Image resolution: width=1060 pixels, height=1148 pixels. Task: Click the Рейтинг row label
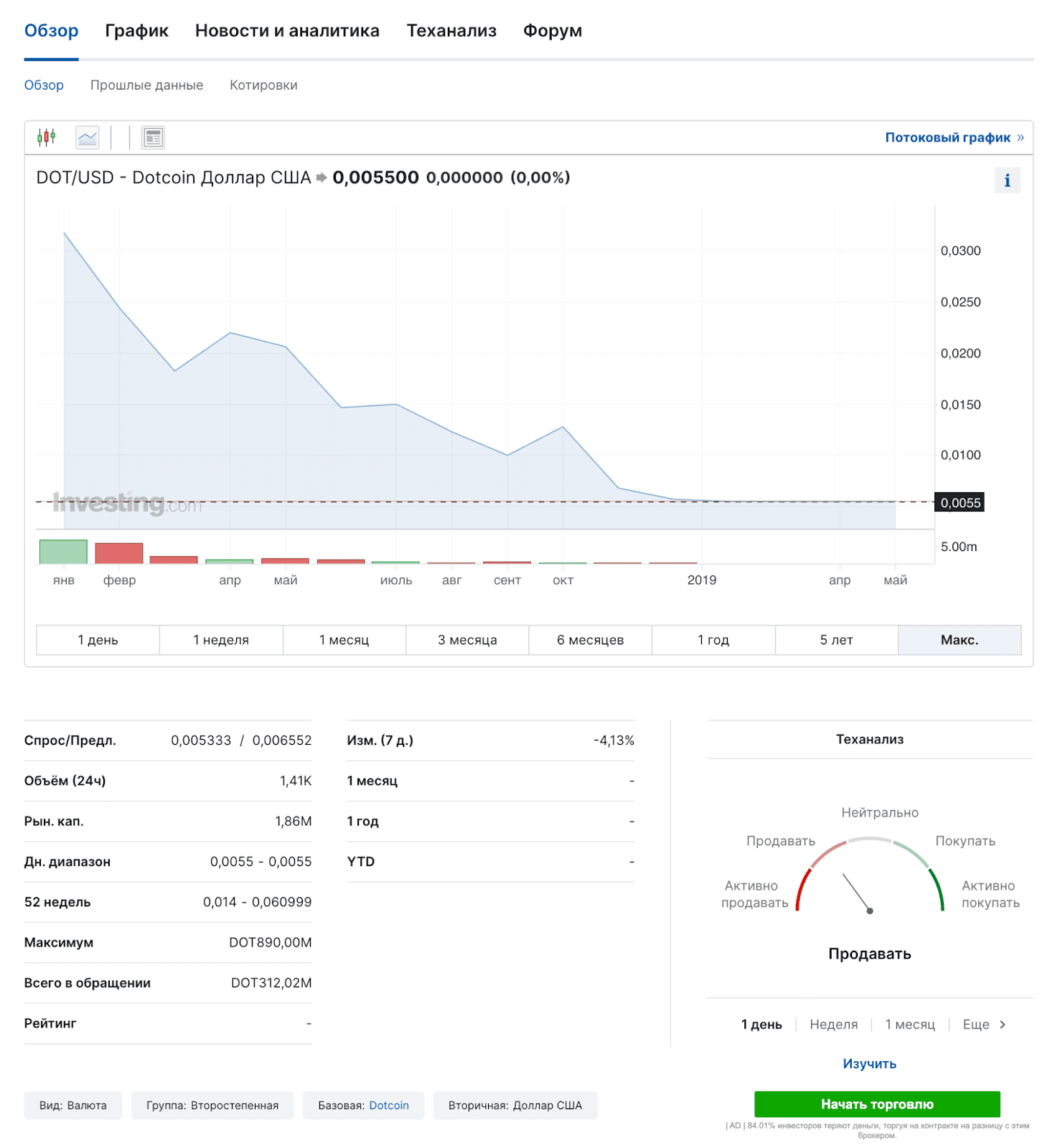click(x=50, y=1023)
